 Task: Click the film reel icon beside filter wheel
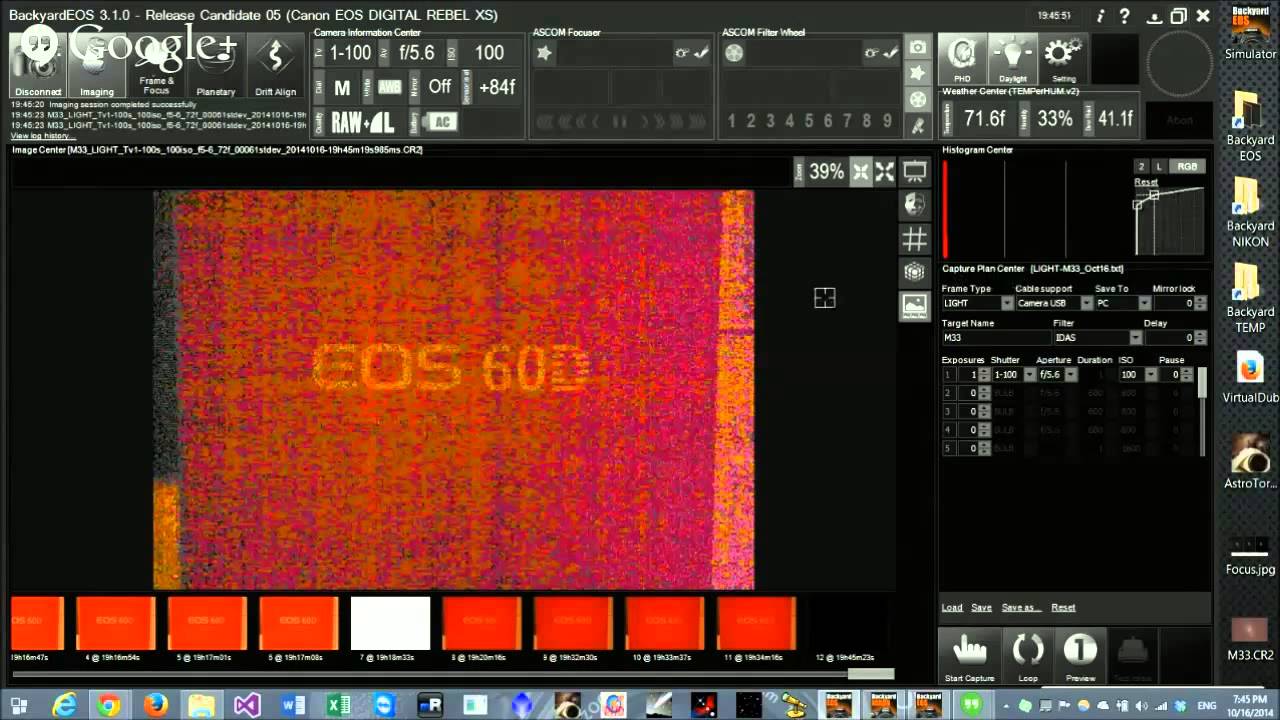click(917, 100)
